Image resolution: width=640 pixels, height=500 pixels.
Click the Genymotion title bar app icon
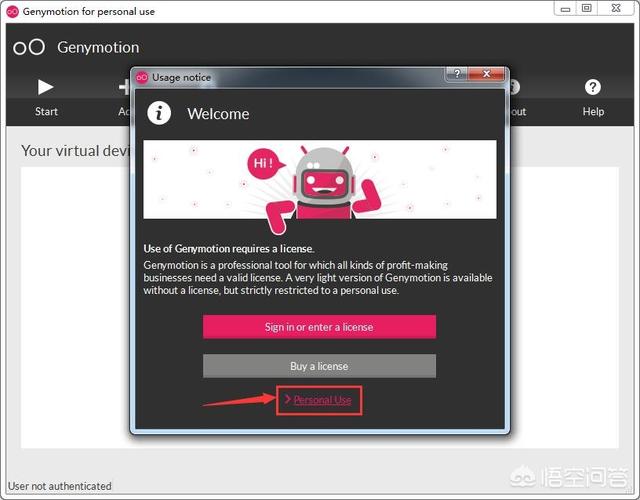(13, 11)
